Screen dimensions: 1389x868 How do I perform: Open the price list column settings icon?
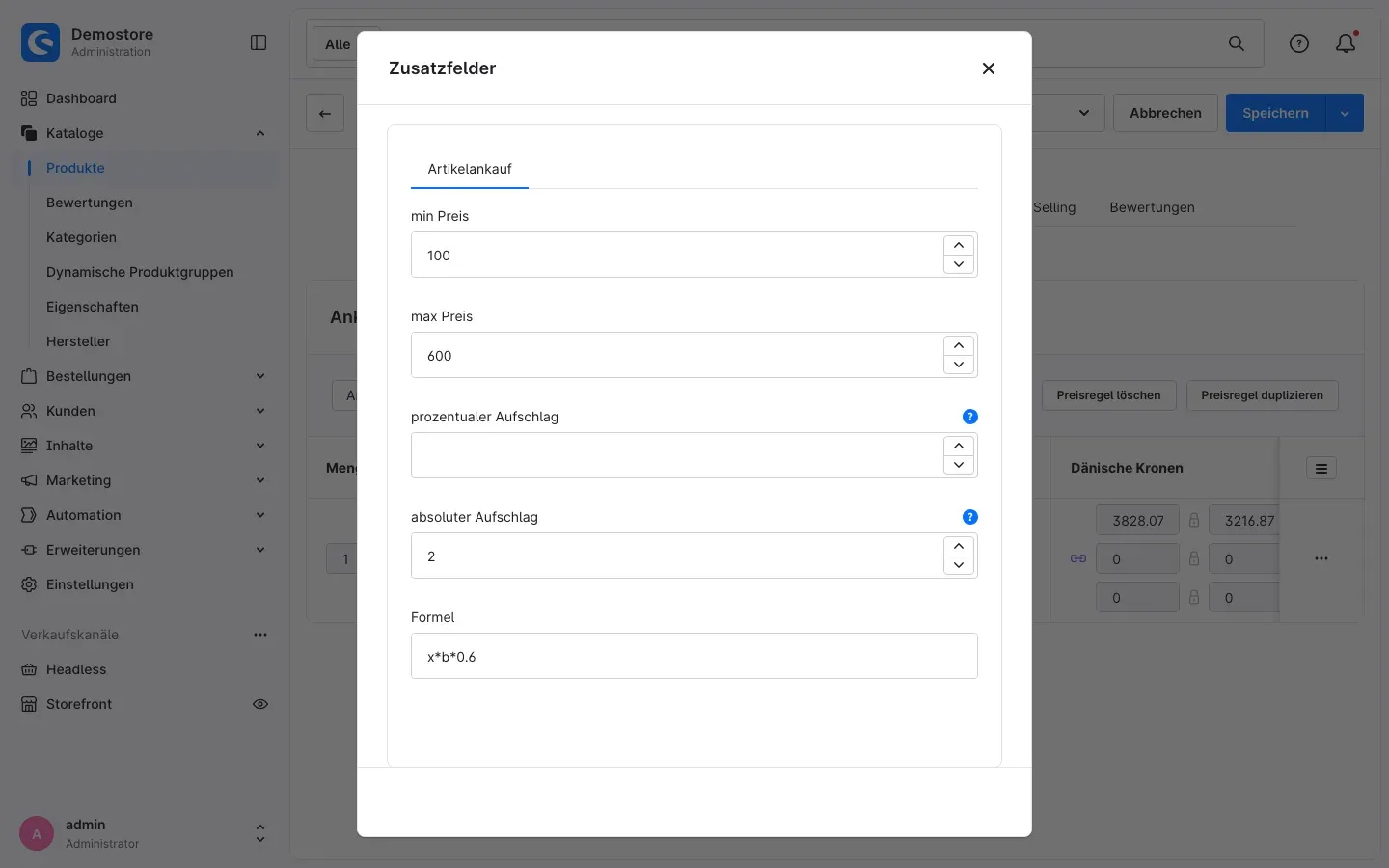1321,469
